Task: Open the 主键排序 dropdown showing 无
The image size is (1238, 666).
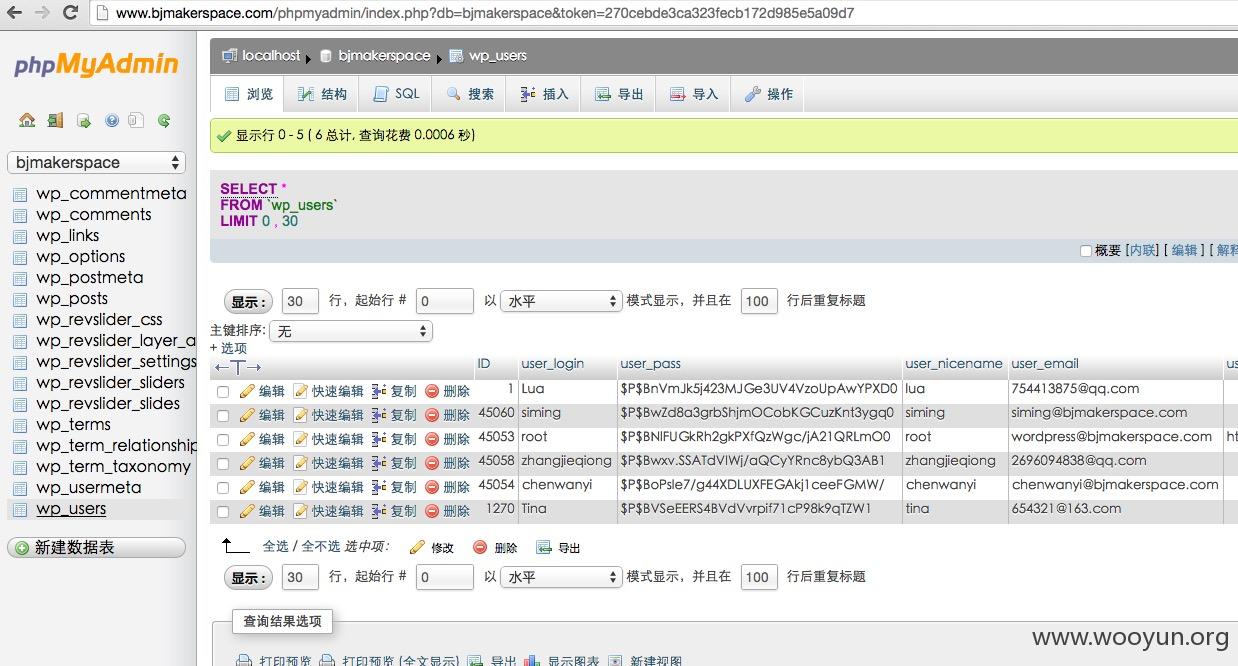Action: [x=352, y=331]
